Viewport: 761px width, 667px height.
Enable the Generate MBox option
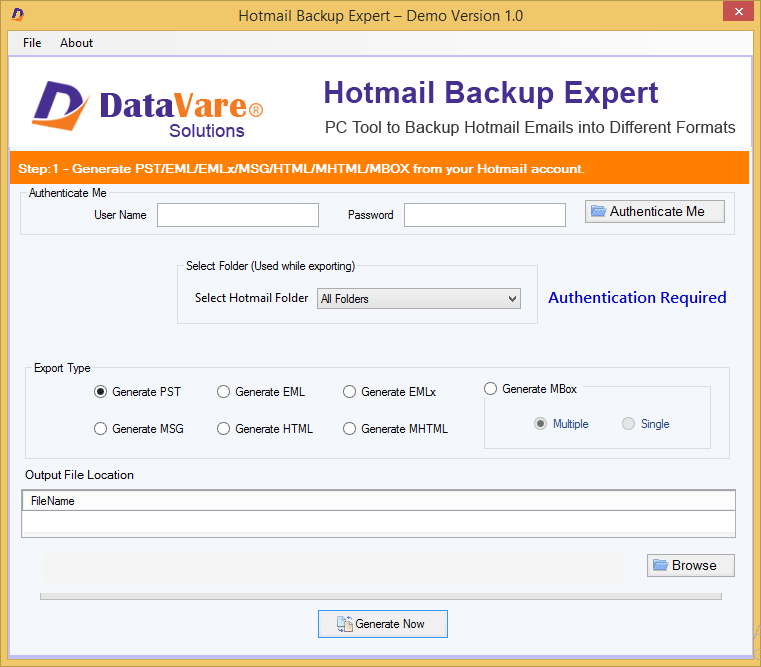click(x=490, y=389)
